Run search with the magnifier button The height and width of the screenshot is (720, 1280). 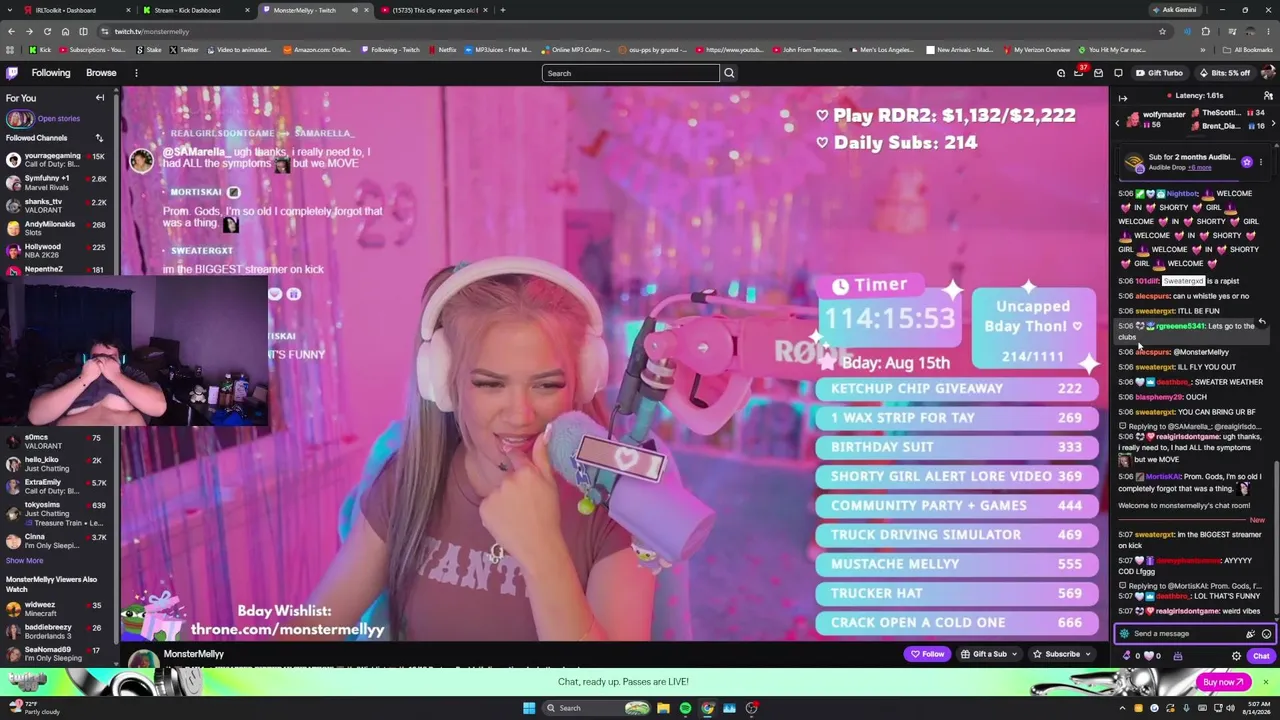tap(729, 73)
